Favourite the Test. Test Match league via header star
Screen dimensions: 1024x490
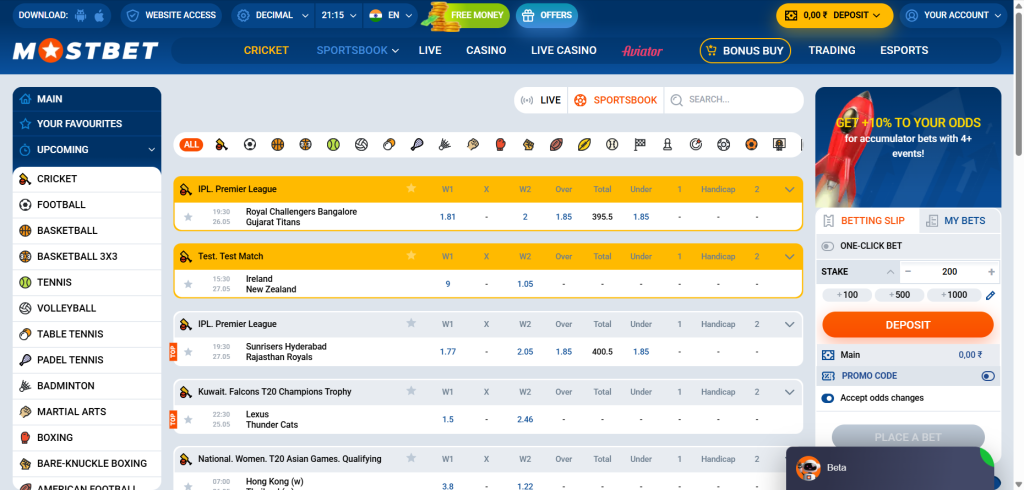pyautogui.click(x=411, y=255)
